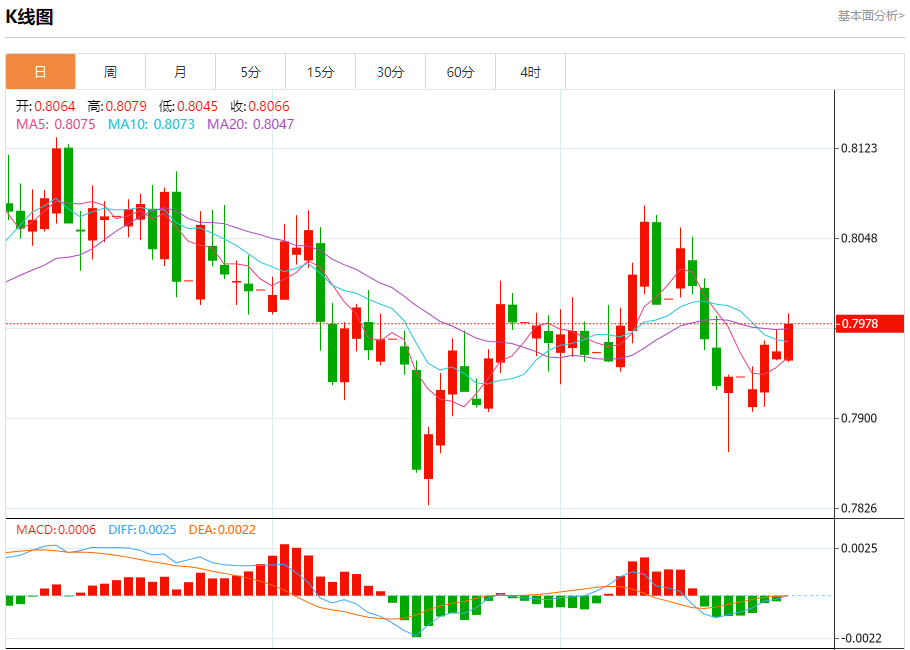The width and height of the screenshot is (910, 650).
Task: Click the DEA:0.0022 label
Action: [x=222, y=529]
